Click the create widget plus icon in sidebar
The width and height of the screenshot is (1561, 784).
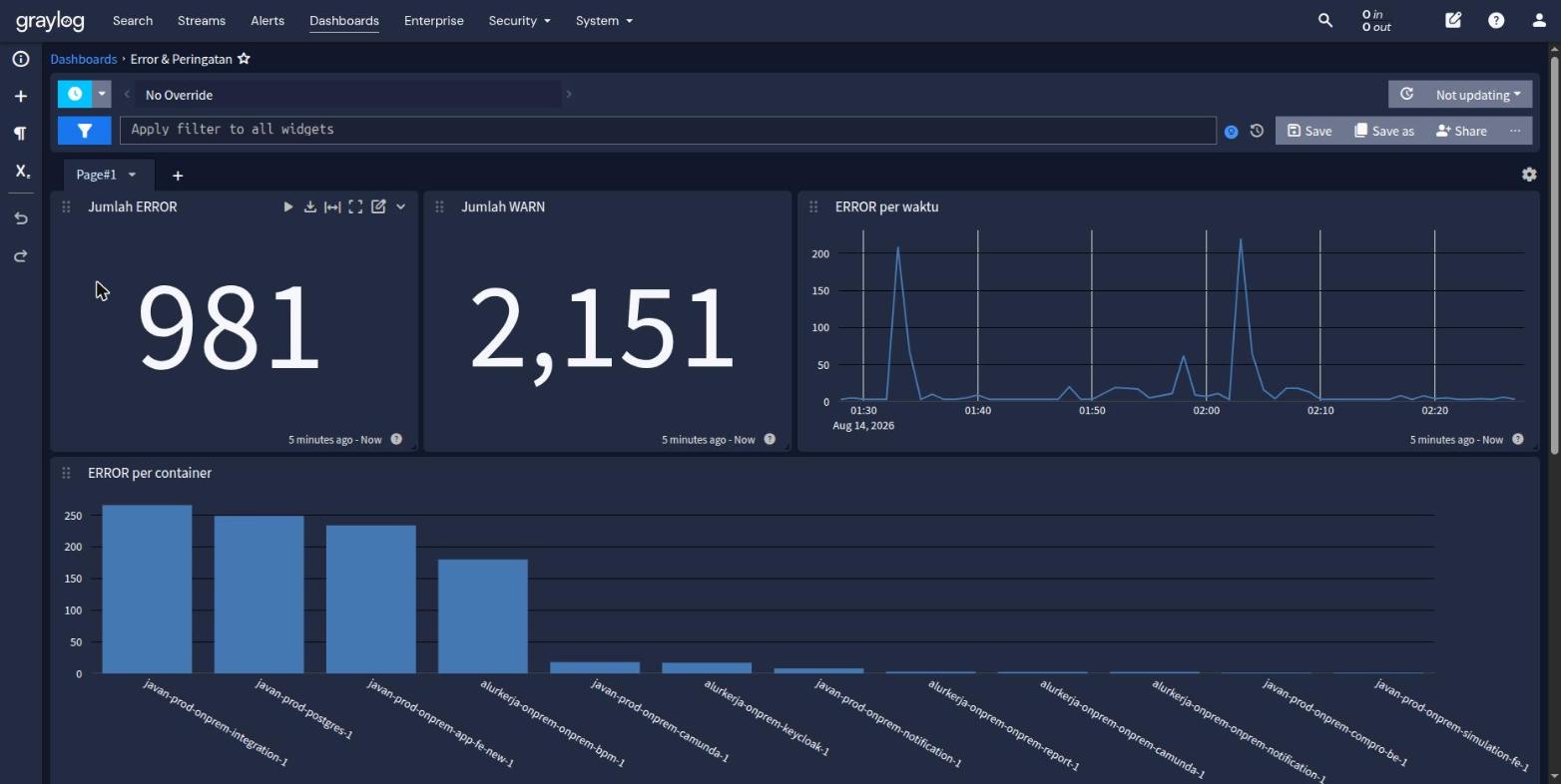coord(20,97)
